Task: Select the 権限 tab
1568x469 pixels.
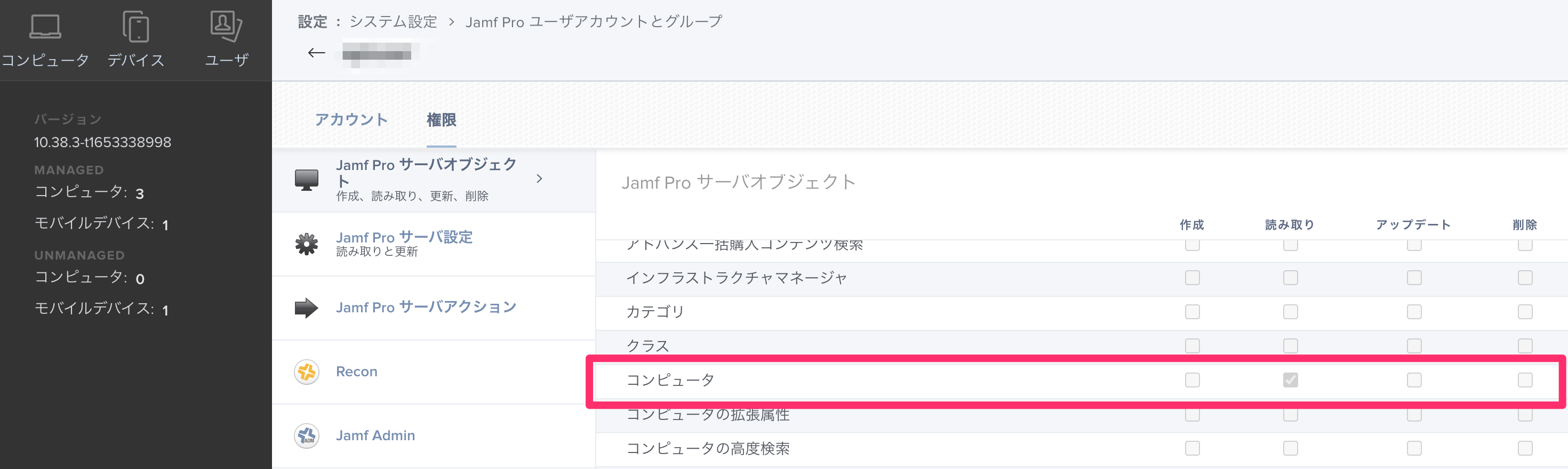Action: pyautogui.click(x=443, y=120)
